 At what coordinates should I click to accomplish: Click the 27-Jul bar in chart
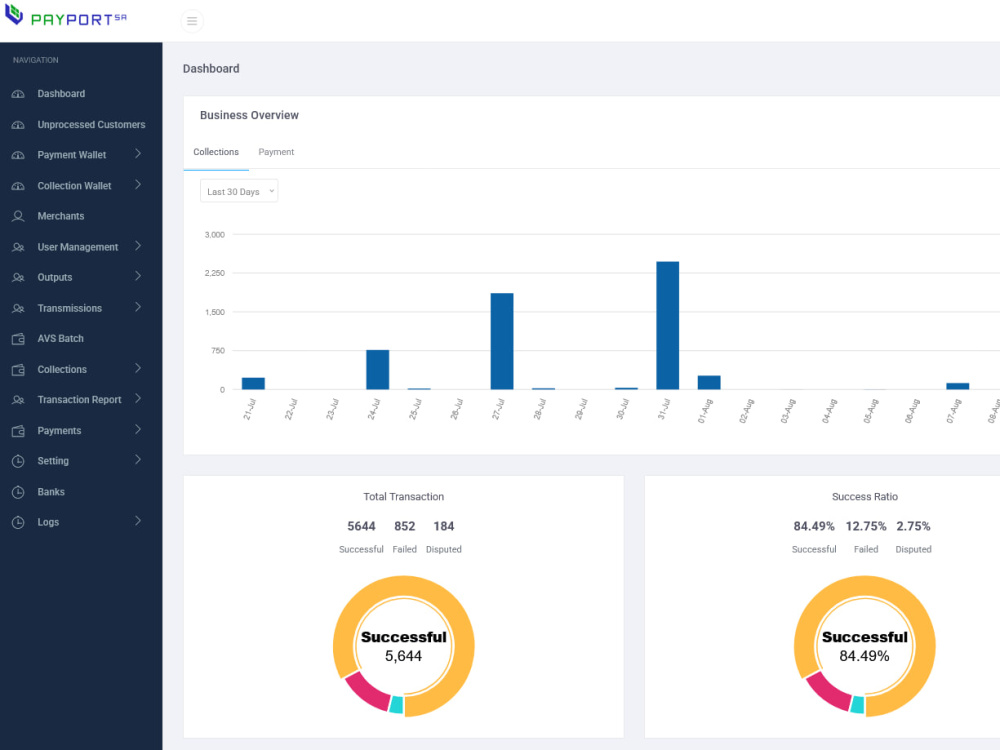(x=502, y=341)
